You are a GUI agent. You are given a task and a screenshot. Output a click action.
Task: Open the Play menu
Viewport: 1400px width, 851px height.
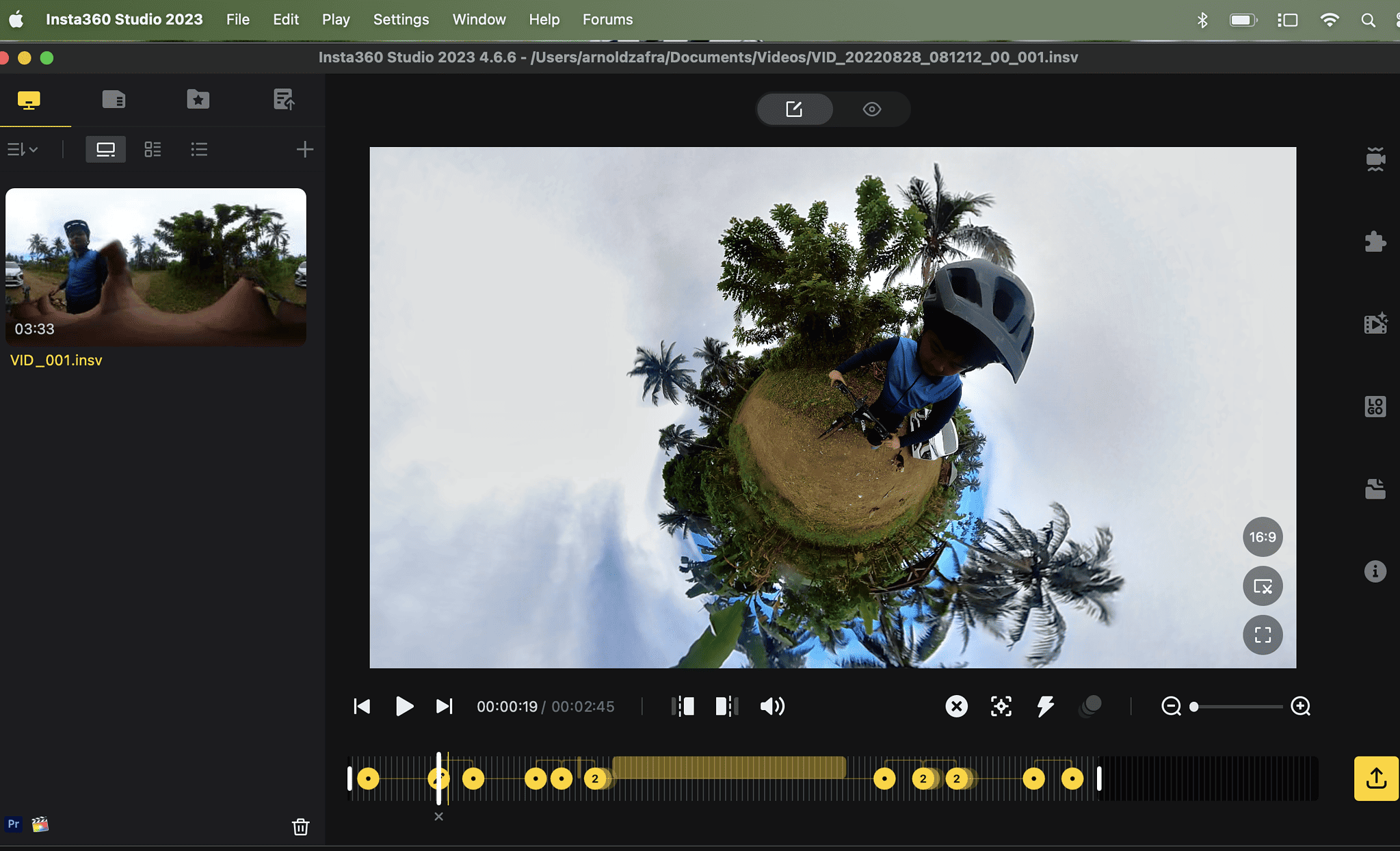click(336, 19)
